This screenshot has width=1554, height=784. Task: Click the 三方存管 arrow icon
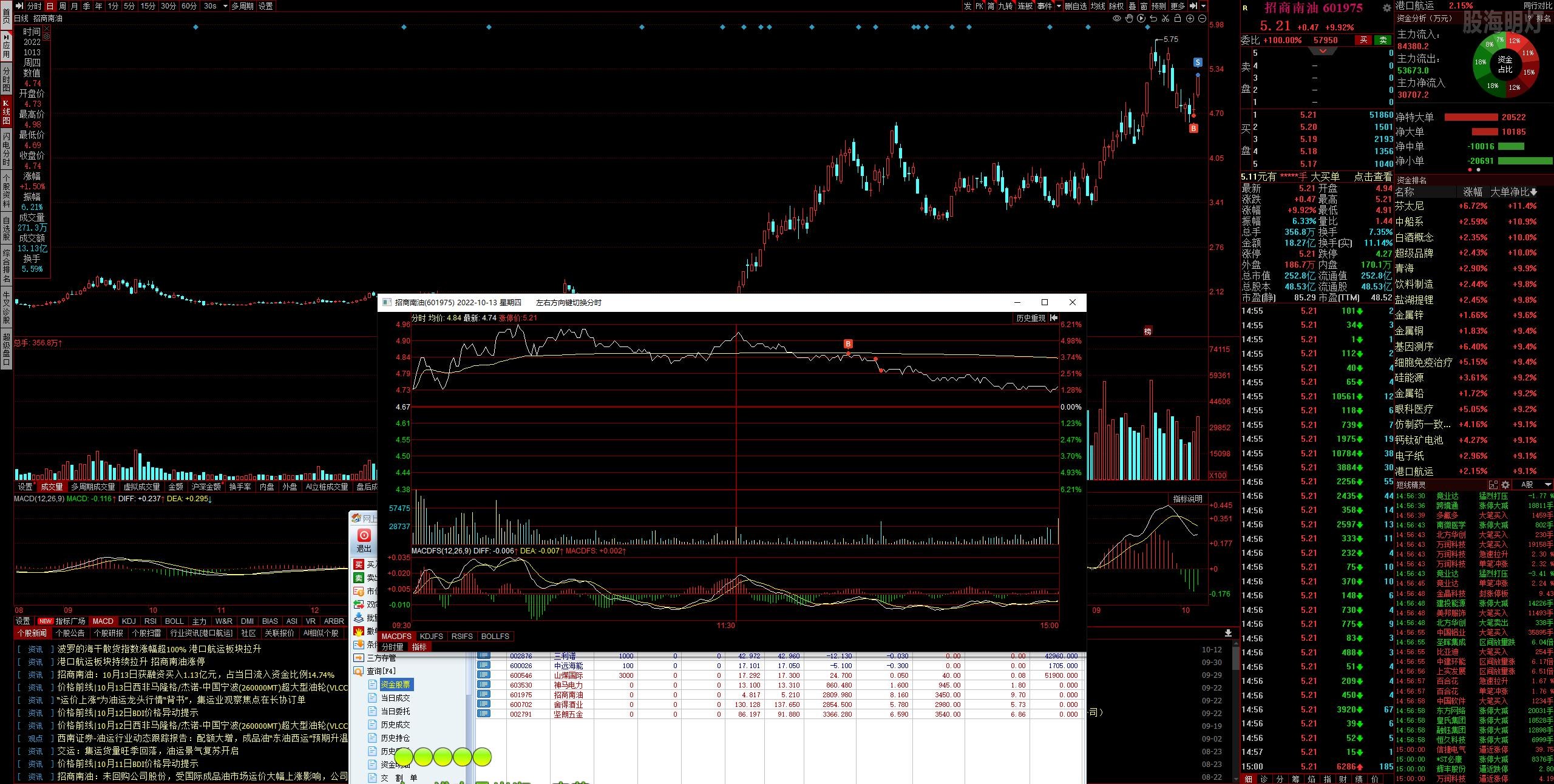click(359, 658)
